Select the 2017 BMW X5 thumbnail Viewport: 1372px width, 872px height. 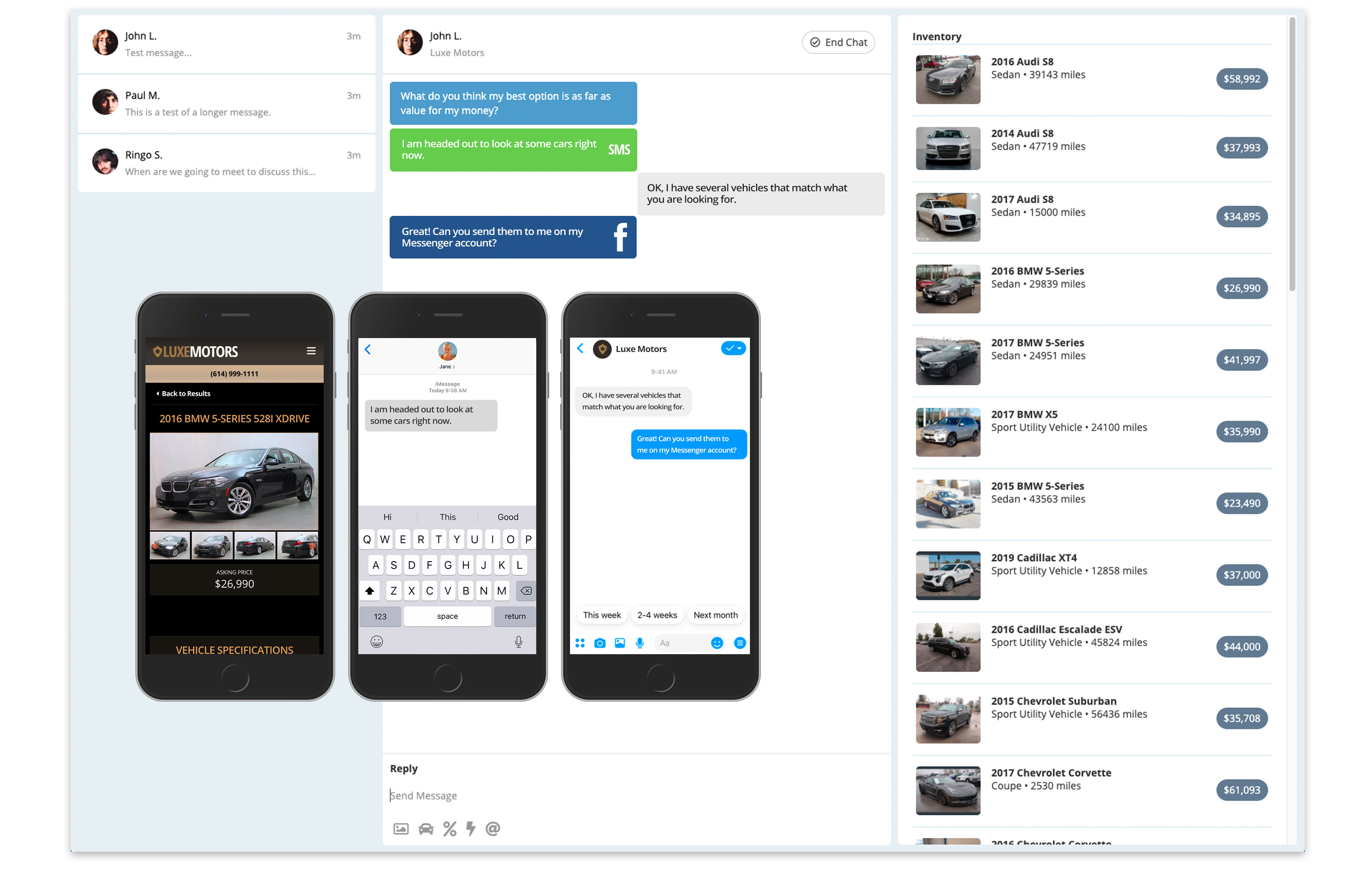(x=948, y=432)
